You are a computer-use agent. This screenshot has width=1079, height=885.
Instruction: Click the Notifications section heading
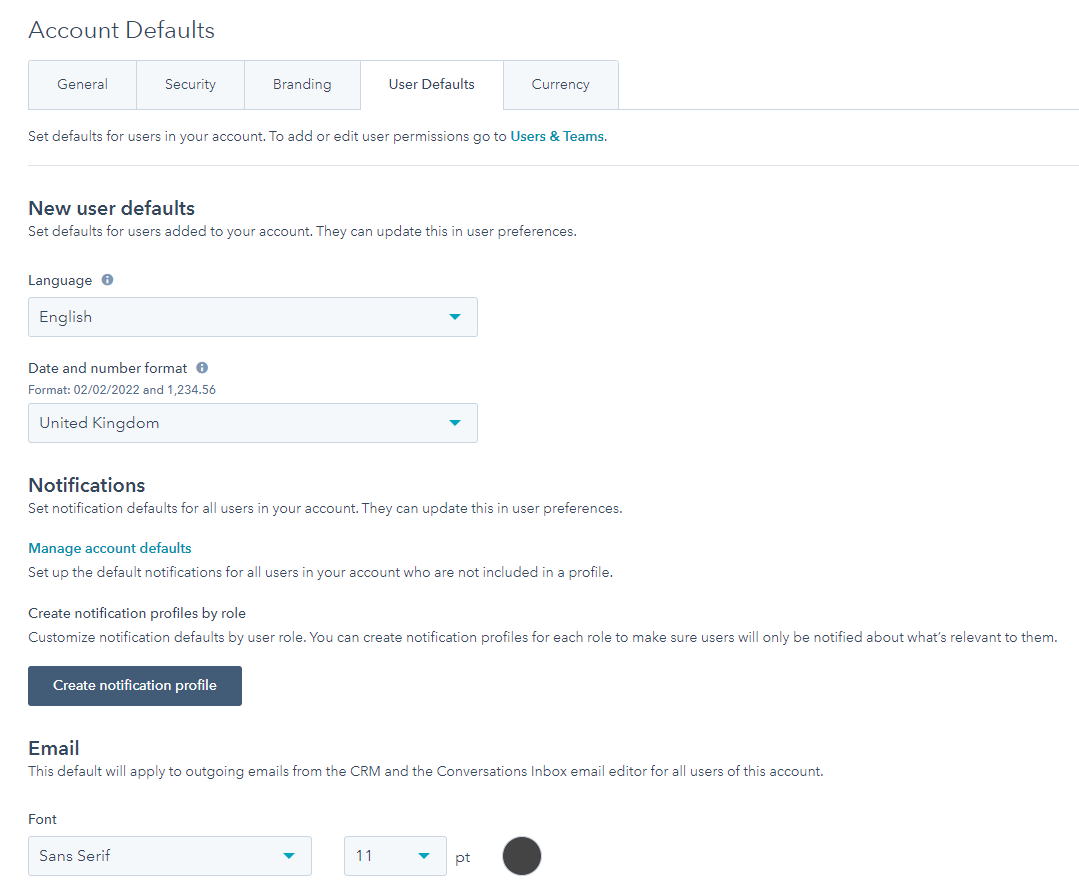point(87,485)
